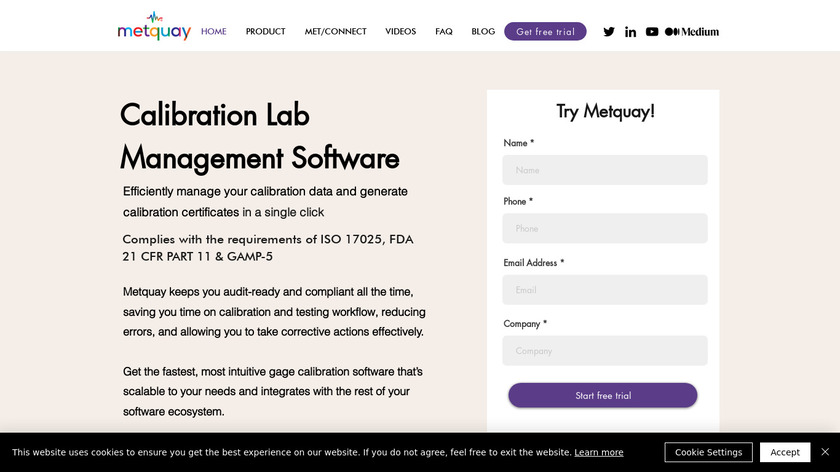Click the 'Complies with the requirements of ISO 17025' text
Image resolution: width=840 pixels, height=472 pixels.
pyautogui.click(x=268, y=248)
